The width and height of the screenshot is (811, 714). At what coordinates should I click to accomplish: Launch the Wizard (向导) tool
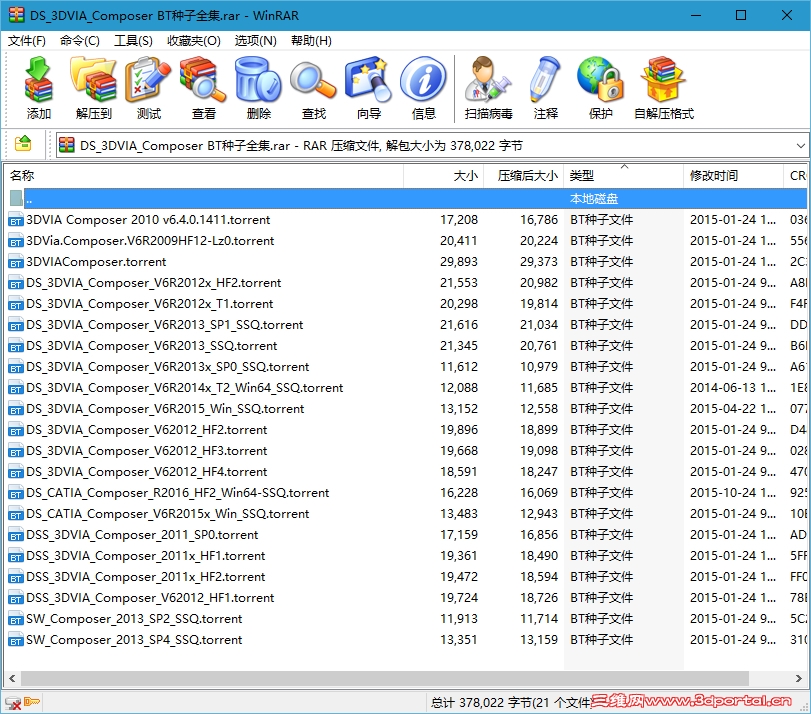click(369, 88)
